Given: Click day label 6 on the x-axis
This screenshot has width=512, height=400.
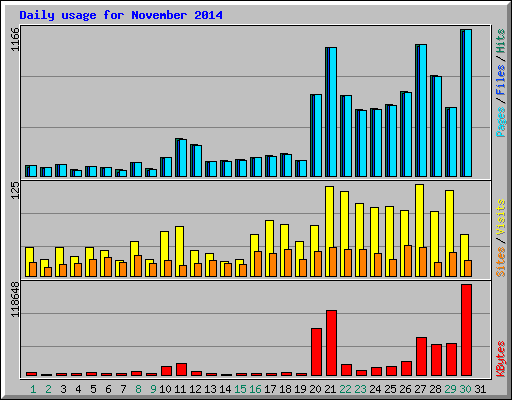Looking at the screenshot, I should (108, 389).
